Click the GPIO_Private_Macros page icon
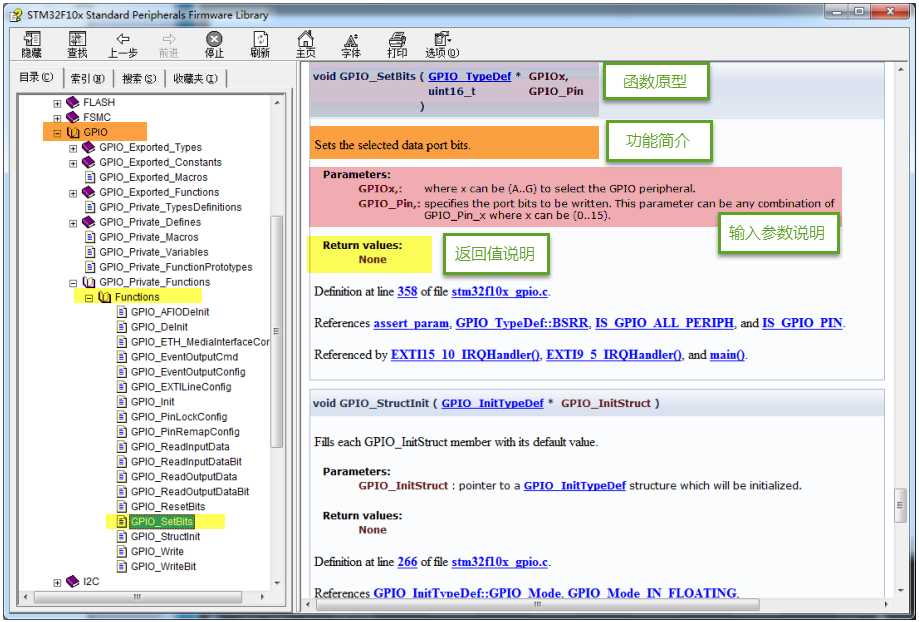The image size is (919, 622). tap(90, 237)
